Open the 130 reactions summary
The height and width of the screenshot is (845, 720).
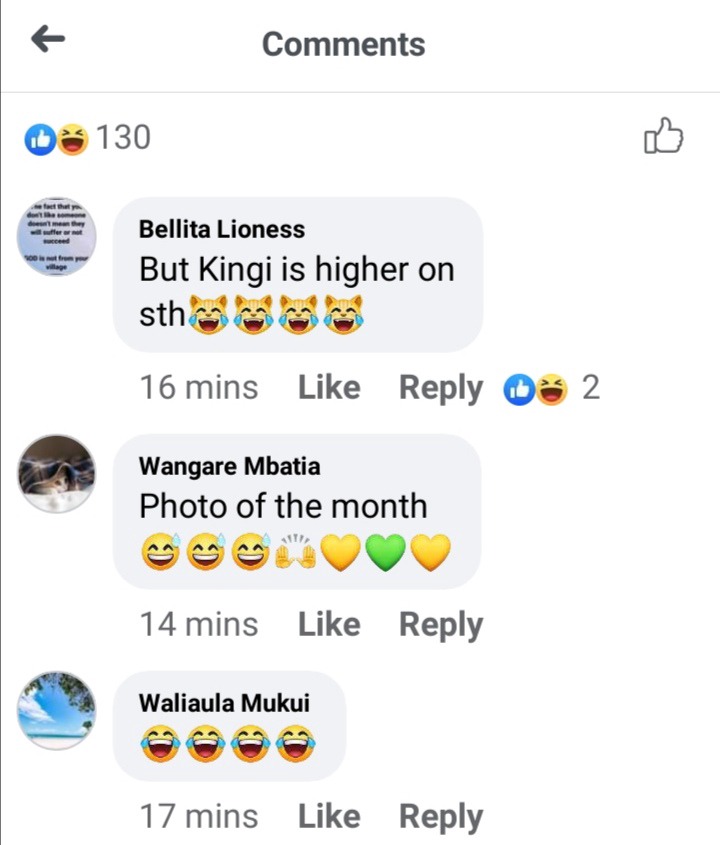[88, 138]
